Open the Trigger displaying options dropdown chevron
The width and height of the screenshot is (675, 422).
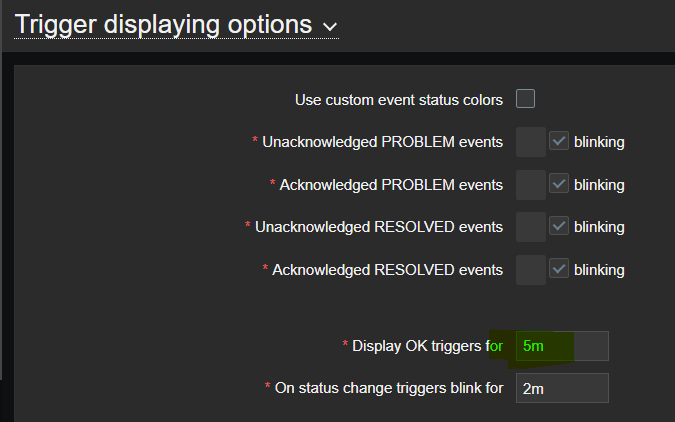coord(331,26)
